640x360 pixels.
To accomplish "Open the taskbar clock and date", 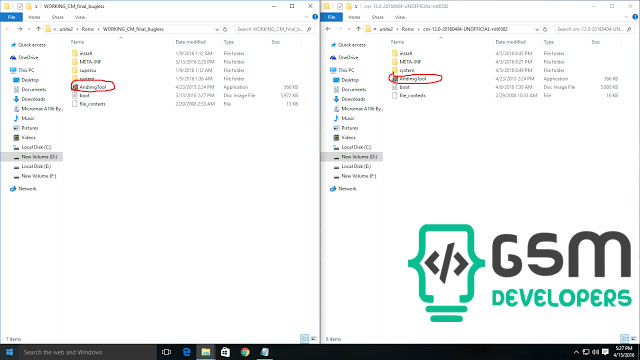I will coord(624,352).
